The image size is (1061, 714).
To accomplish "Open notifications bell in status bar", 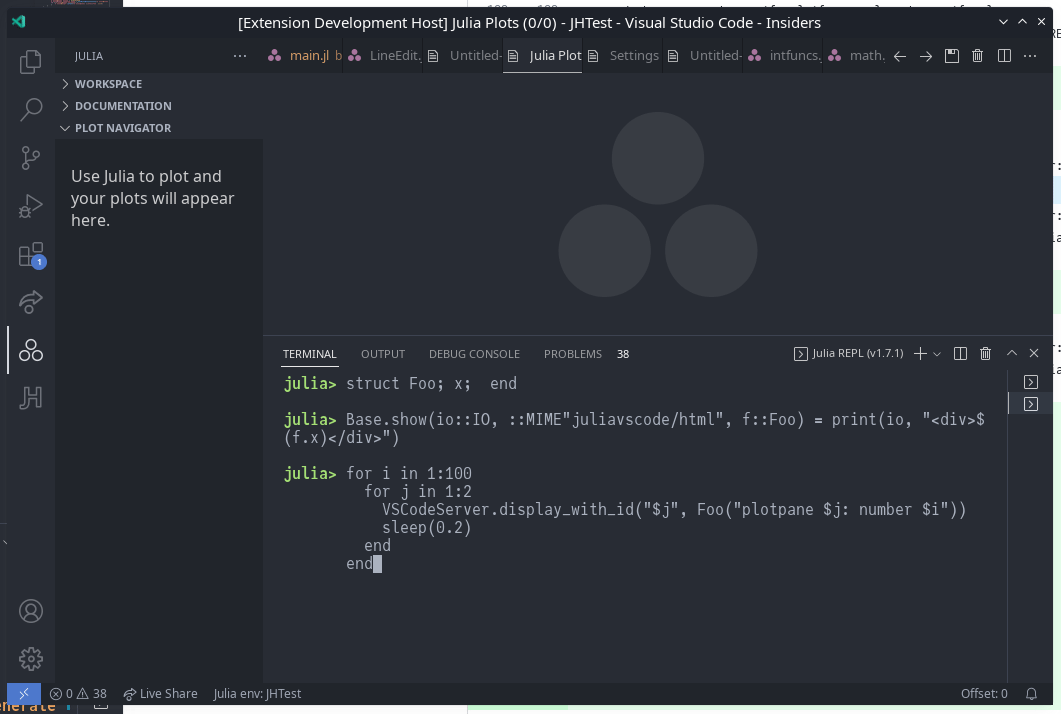I will tap(1031, 694).
